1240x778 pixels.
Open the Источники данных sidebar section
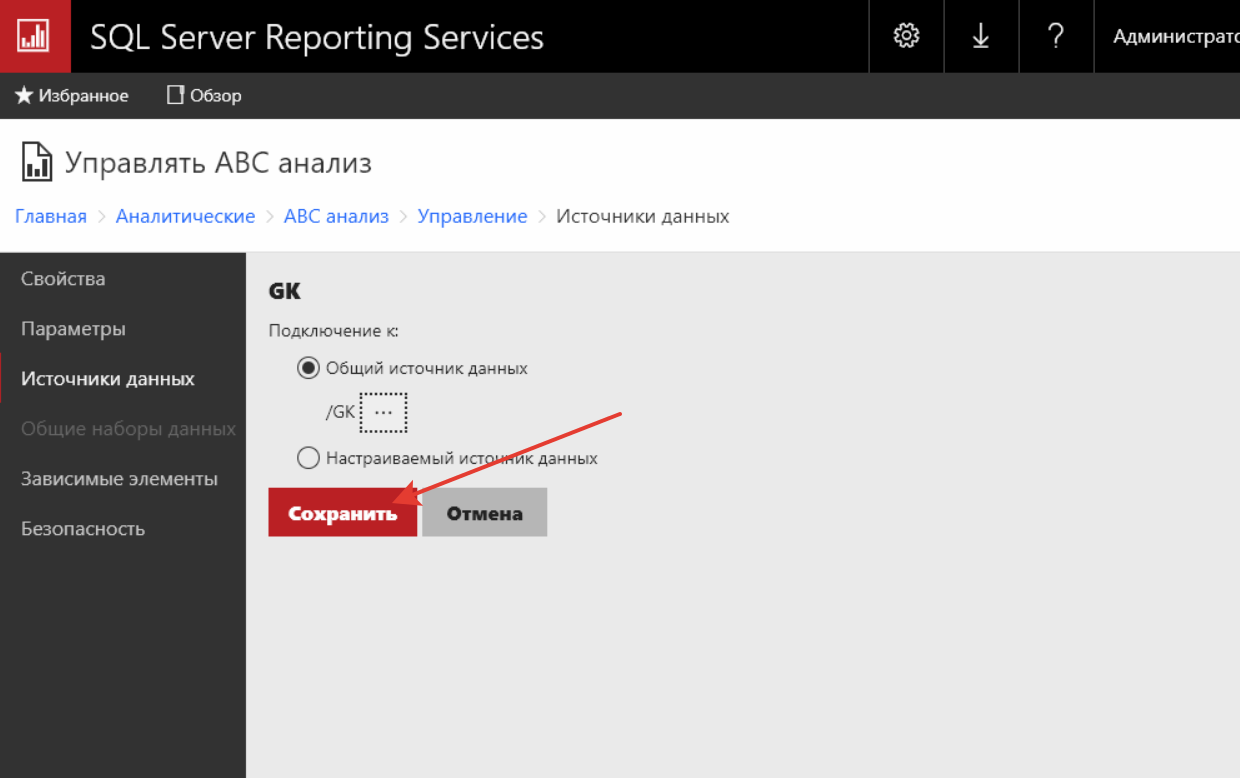coord(123,379)
